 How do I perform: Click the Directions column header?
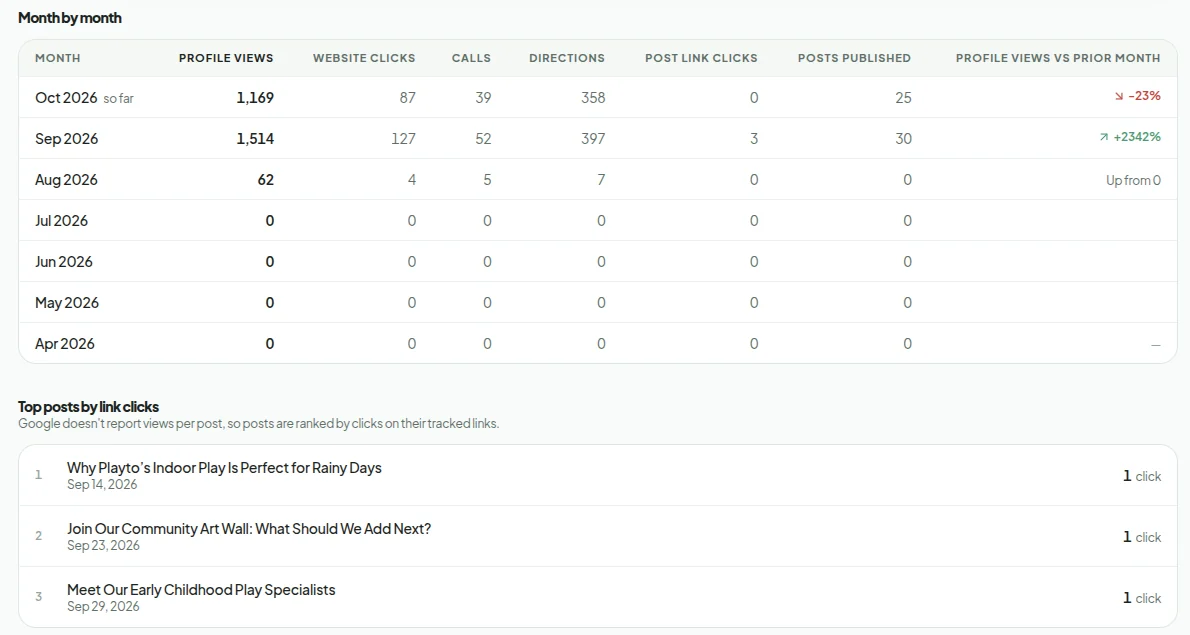[x=567, y=58]
